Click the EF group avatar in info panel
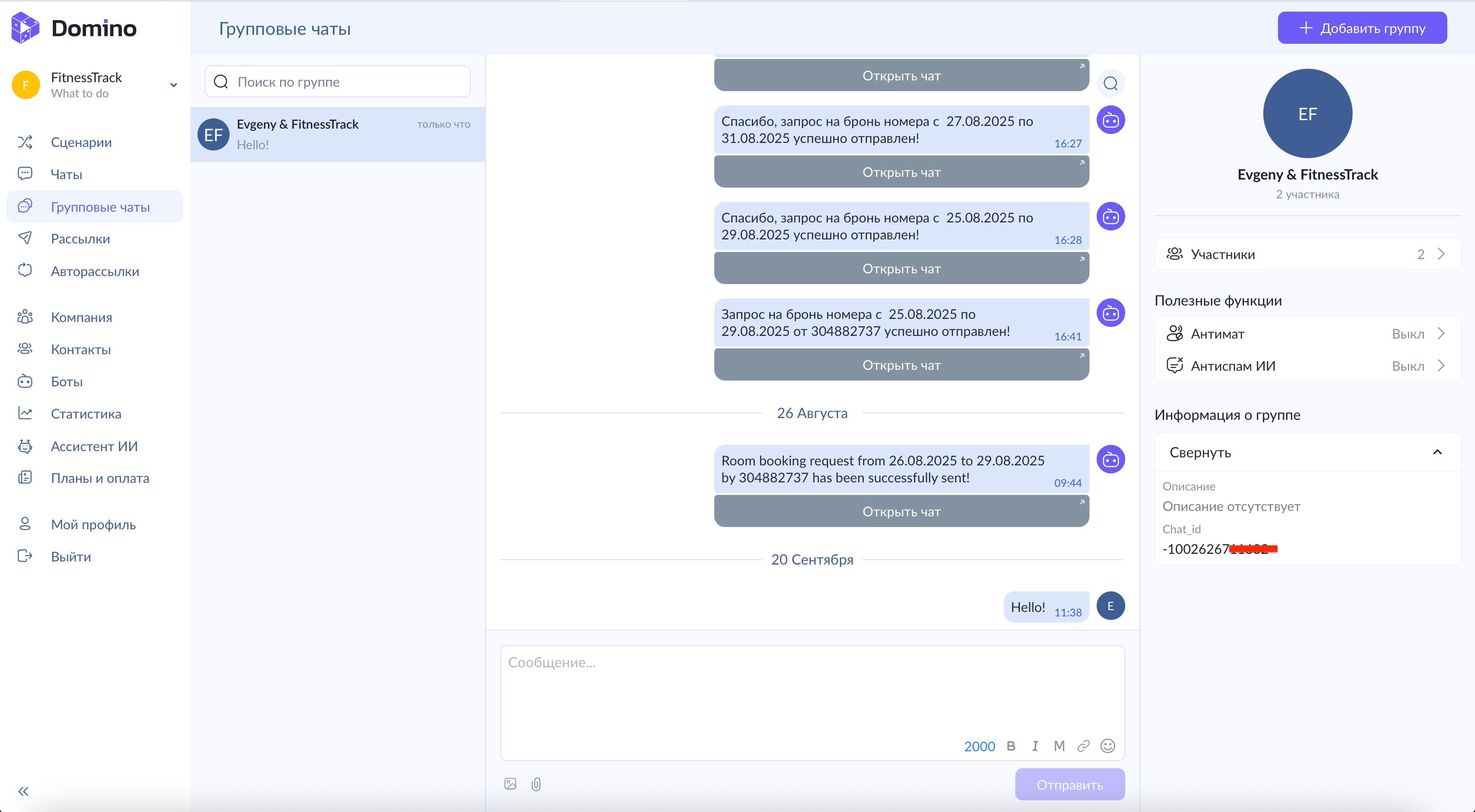The height and width of the screenshot is (812, 1475). (x=1307, y=113)
